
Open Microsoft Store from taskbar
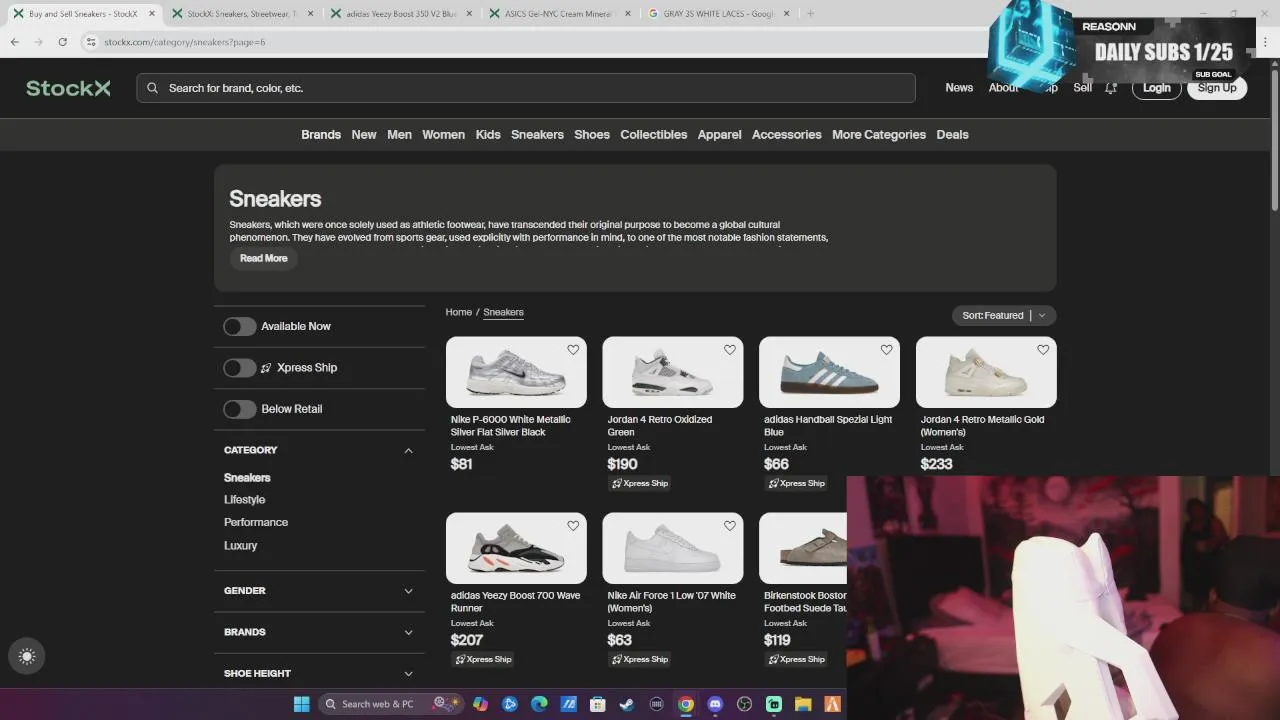598,704
